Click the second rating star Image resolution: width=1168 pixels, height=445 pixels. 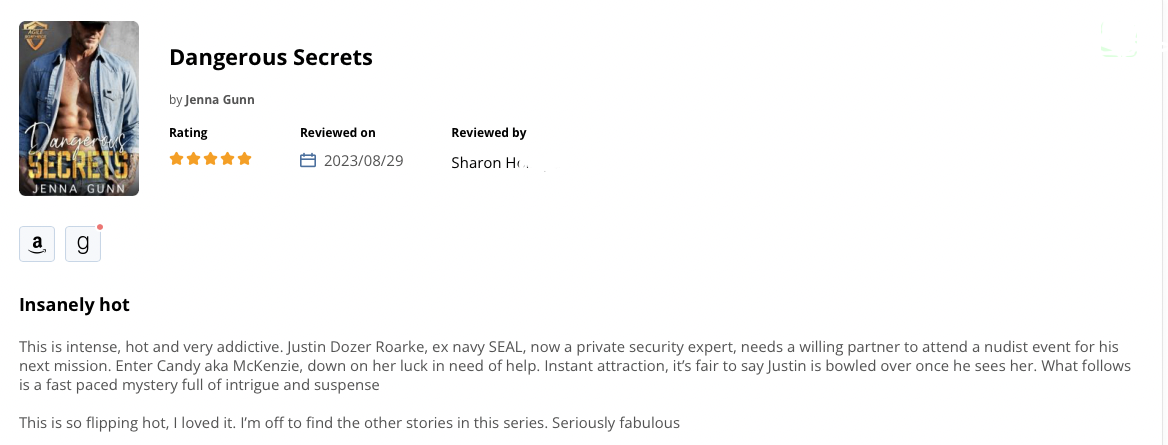point(194,159)
